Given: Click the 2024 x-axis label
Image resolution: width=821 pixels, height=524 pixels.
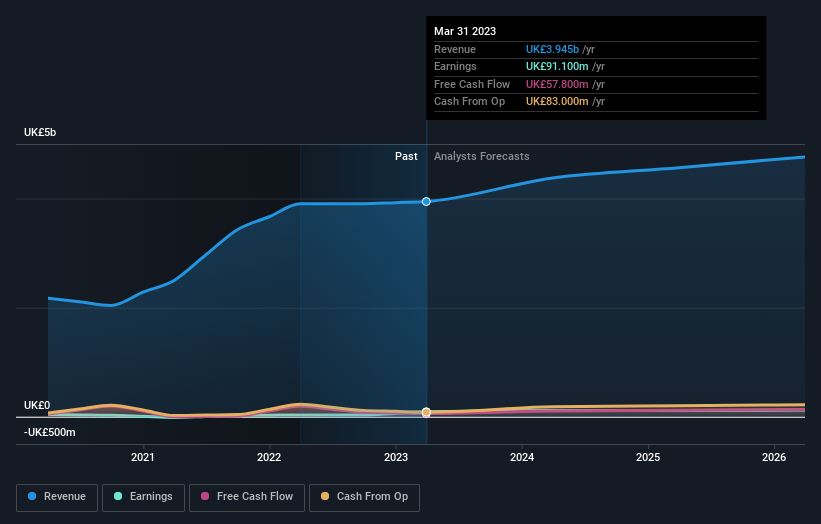Looking at the screenshot, I should pos(522,457).
